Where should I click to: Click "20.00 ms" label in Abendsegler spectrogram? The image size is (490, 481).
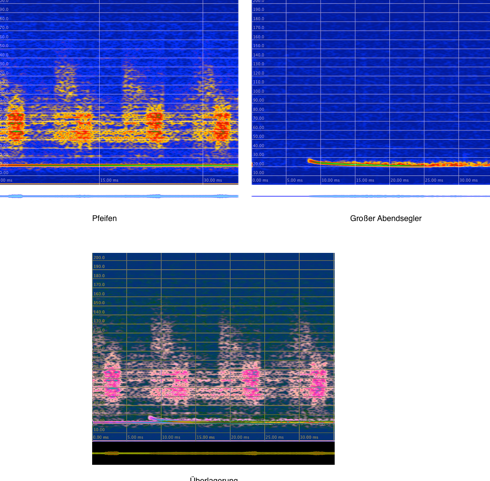point(400,180)
